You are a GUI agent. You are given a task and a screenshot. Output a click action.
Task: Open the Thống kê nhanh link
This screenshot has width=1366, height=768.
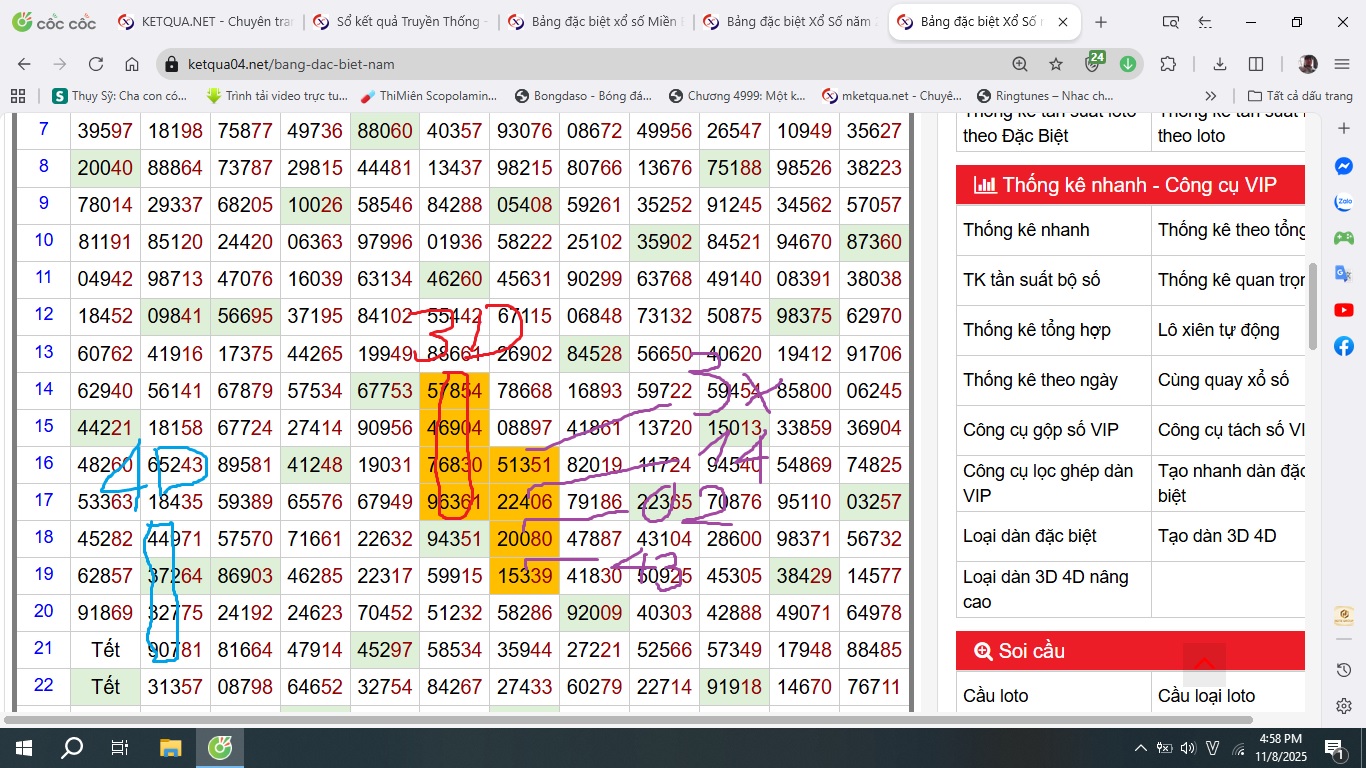1026,230
